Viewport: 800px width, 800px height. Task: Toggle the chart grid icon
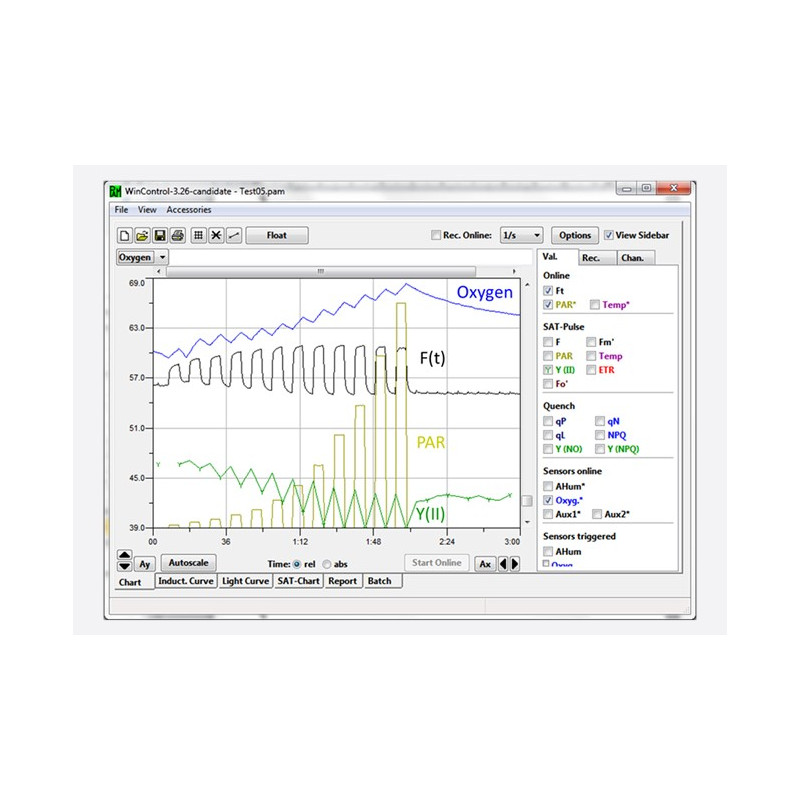pos(198,236)
